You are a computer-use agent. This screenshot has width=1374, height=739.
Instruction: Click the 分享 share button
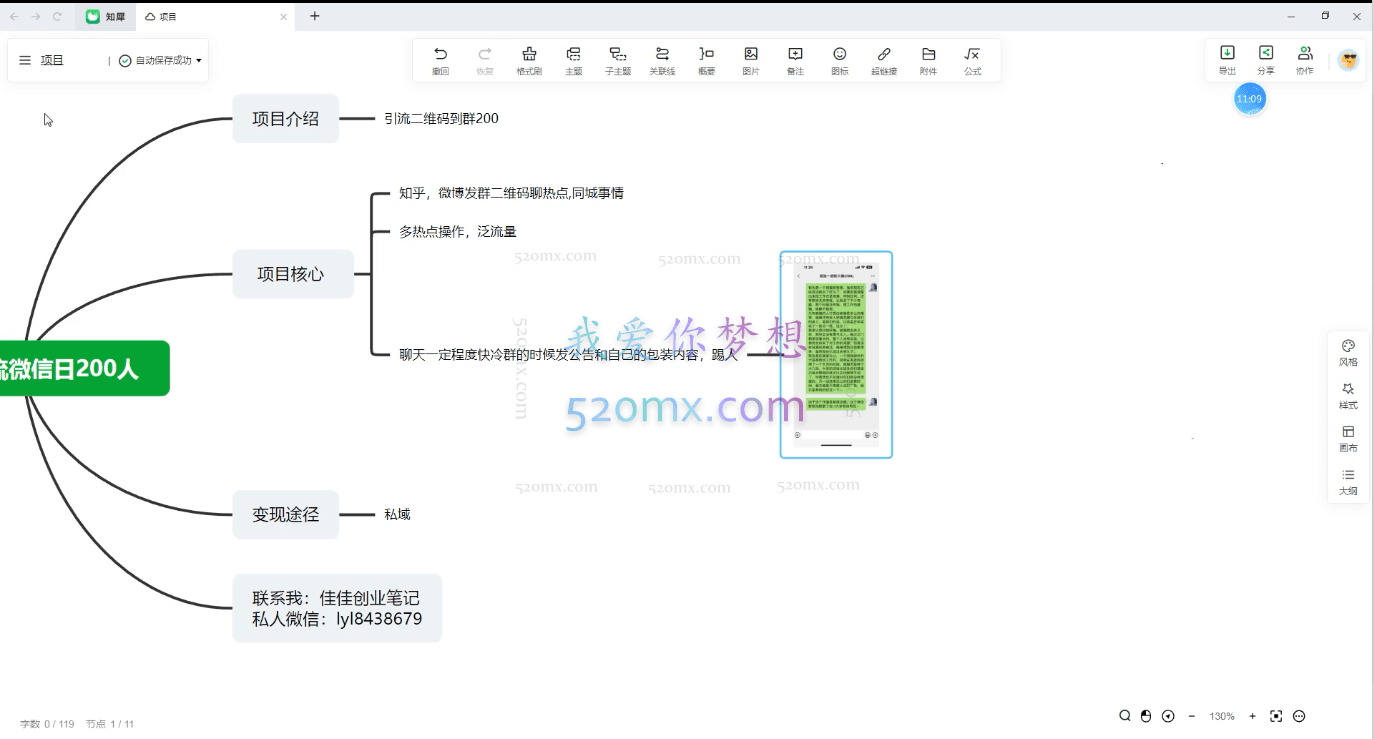click(1266, 59)
